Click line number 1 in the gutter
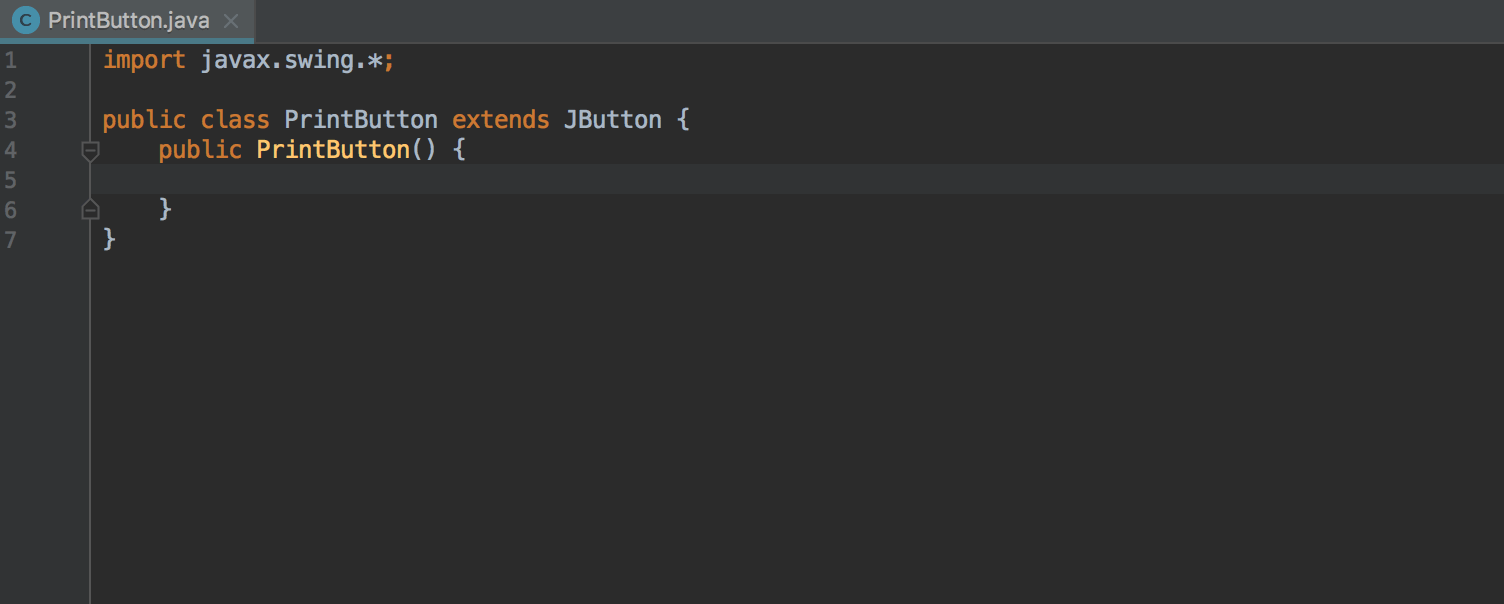The image size is (1504, 604). click(x=10, y=60)
